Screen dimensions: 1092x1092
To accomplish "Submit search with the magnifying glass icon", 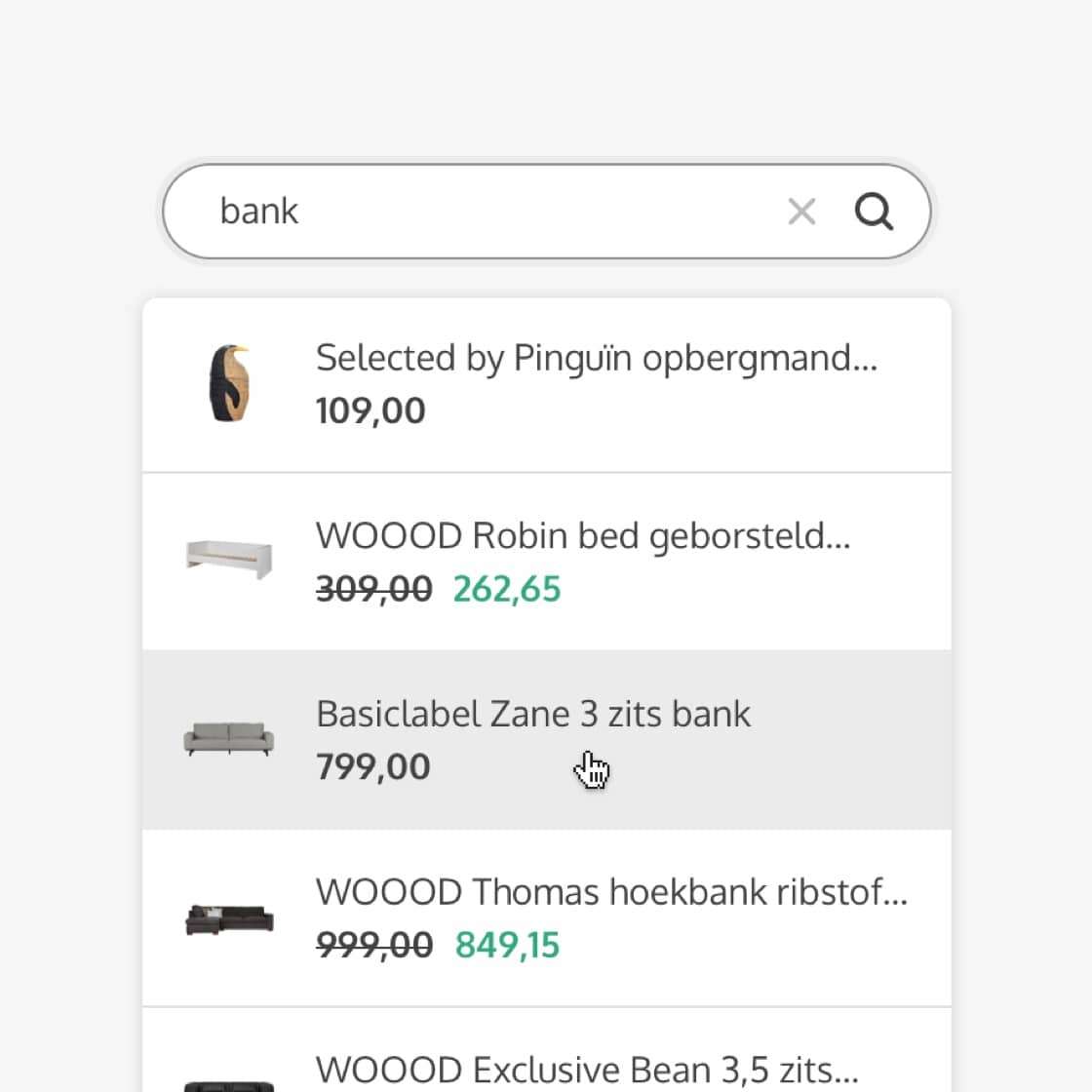I will [x=874, y=211].
